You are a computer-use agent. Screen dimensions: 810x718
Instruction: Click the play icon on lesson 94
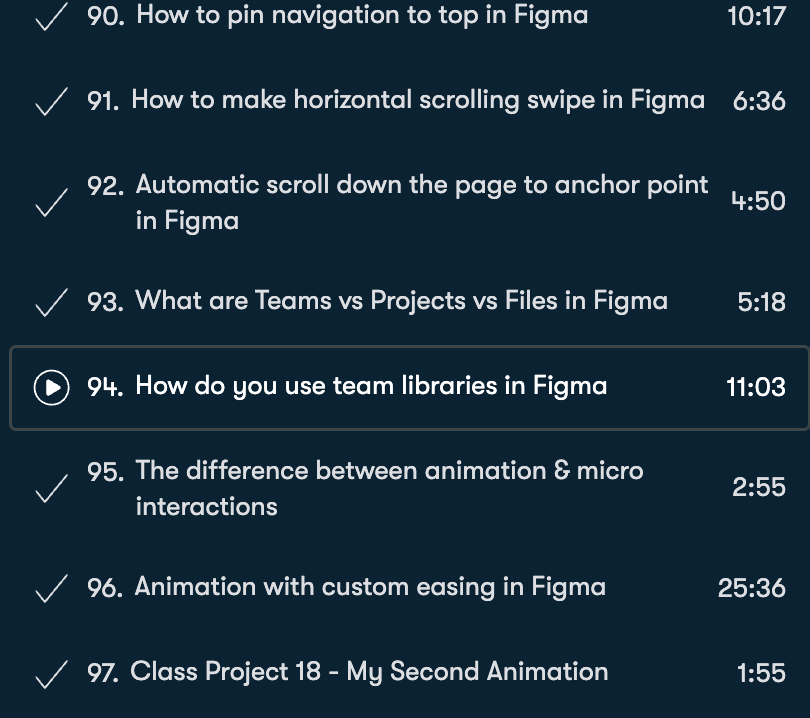[x=51, y=387]
